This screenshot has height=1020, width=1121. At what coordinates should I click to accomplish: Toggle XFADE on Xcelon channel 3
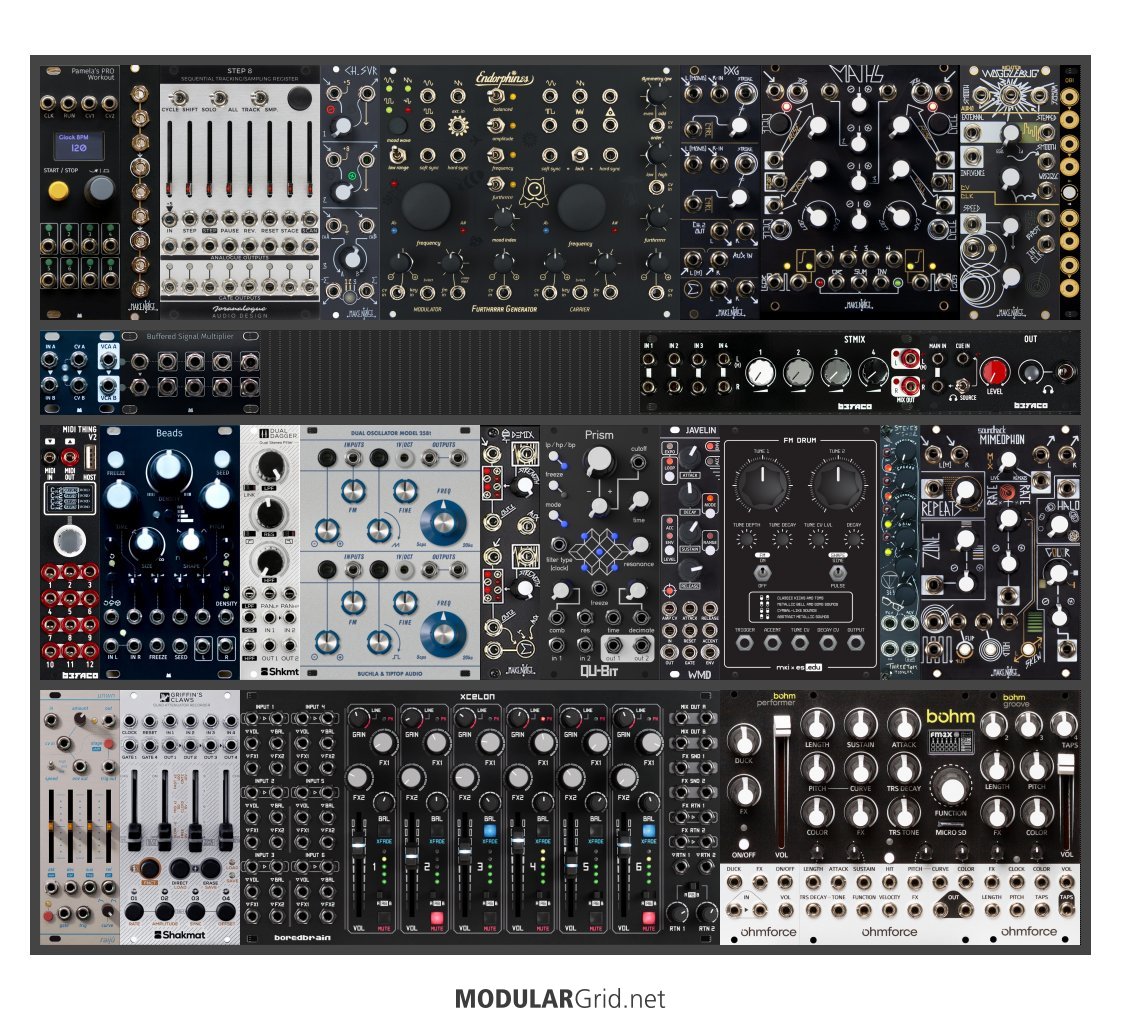490,831
